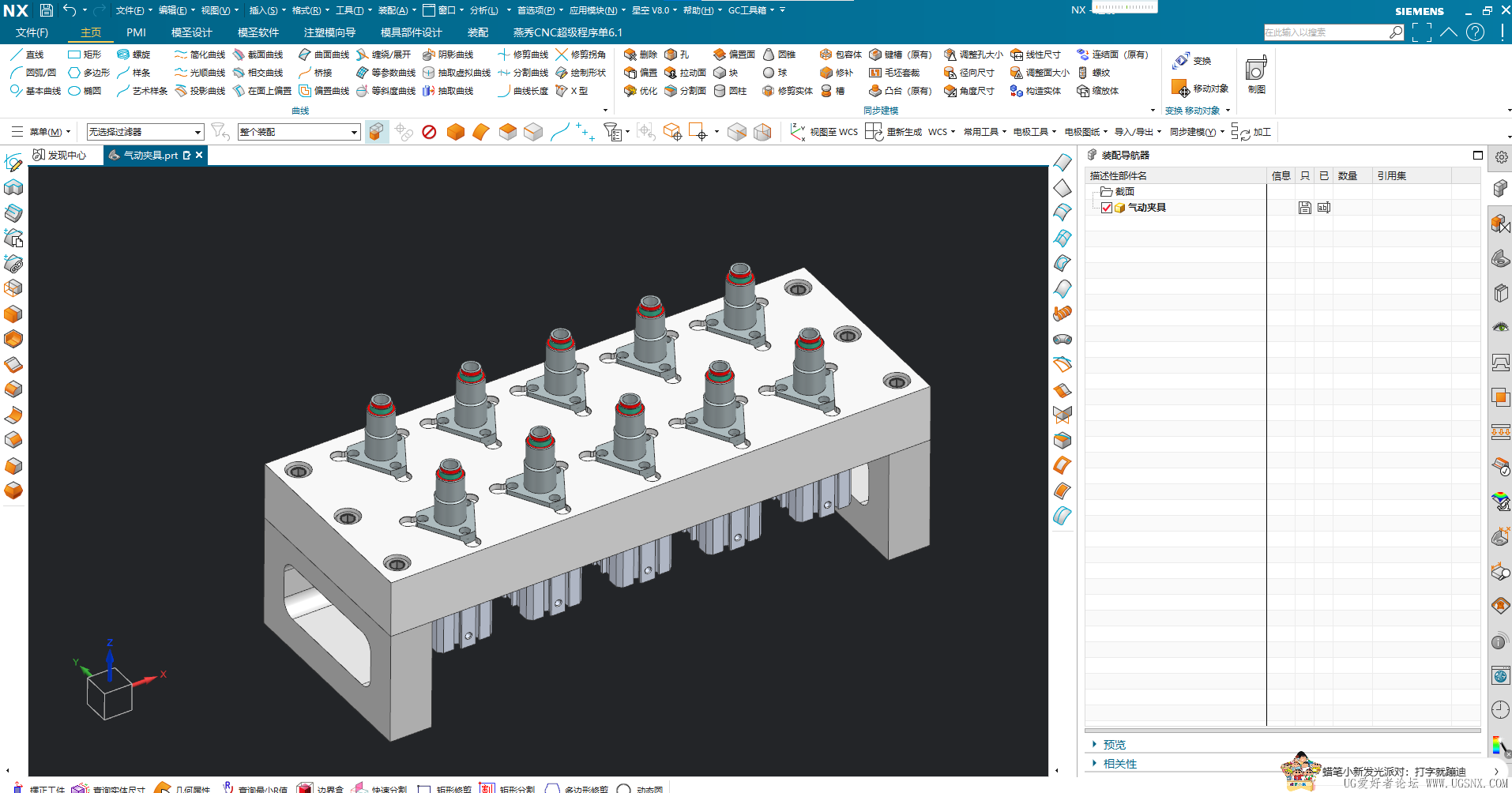Switch to the PMI ribbon tab
This screenshot has height=793, width=1512.
[136, 32]
